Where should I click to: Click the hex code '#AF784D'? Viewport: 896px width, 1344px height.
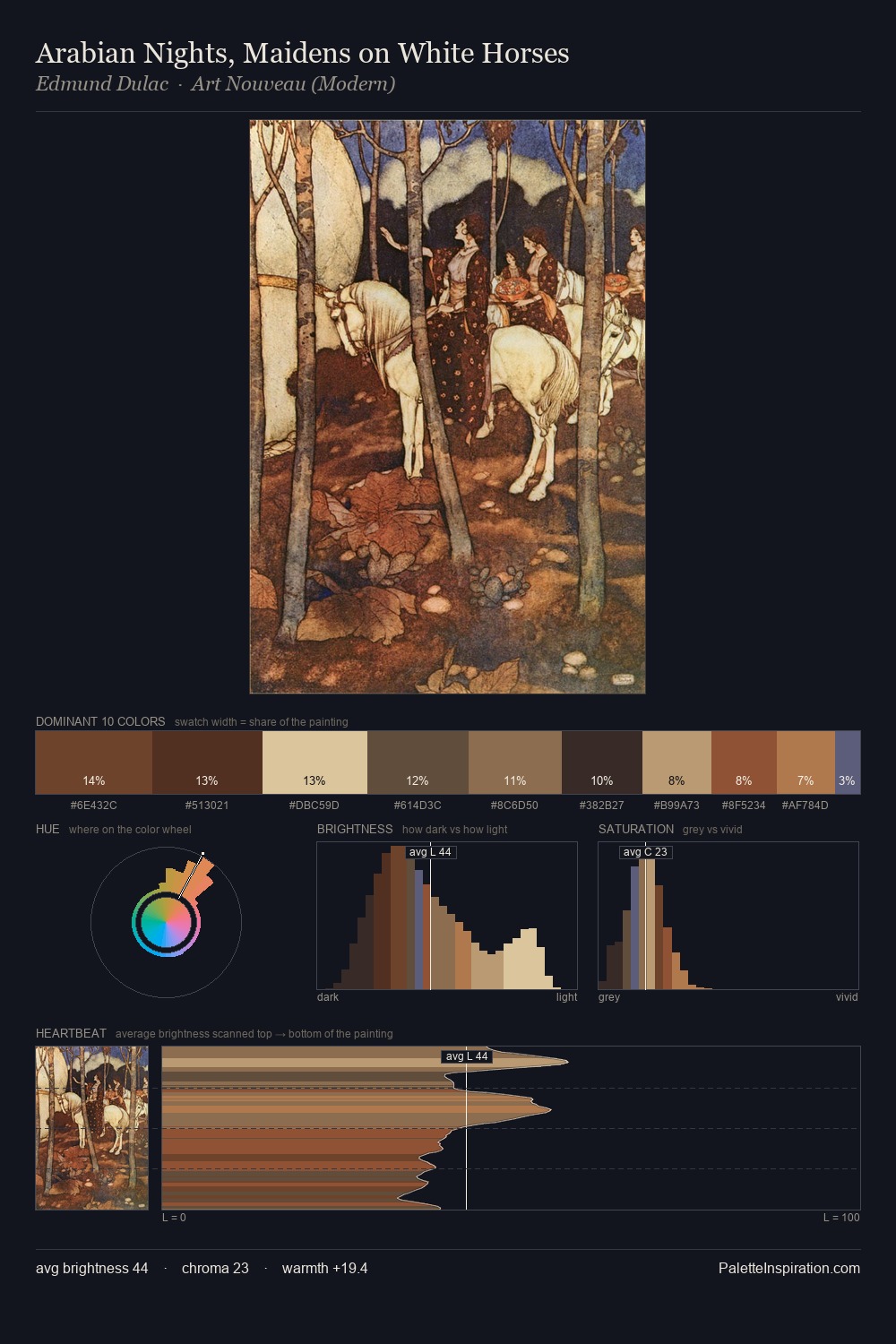806,805
